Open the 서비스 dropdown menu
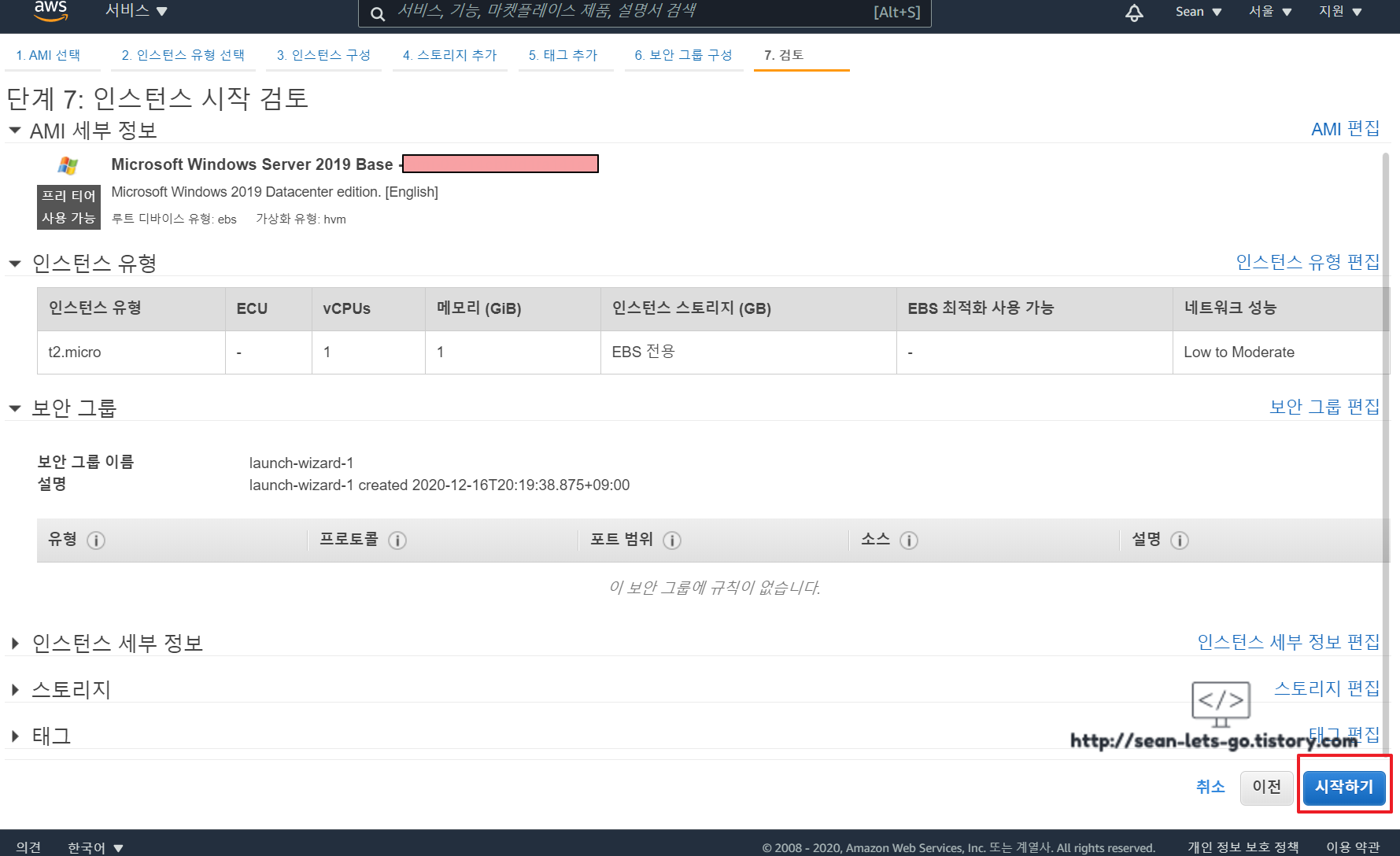The image size is (1400, 856). [x=137, y=11]
